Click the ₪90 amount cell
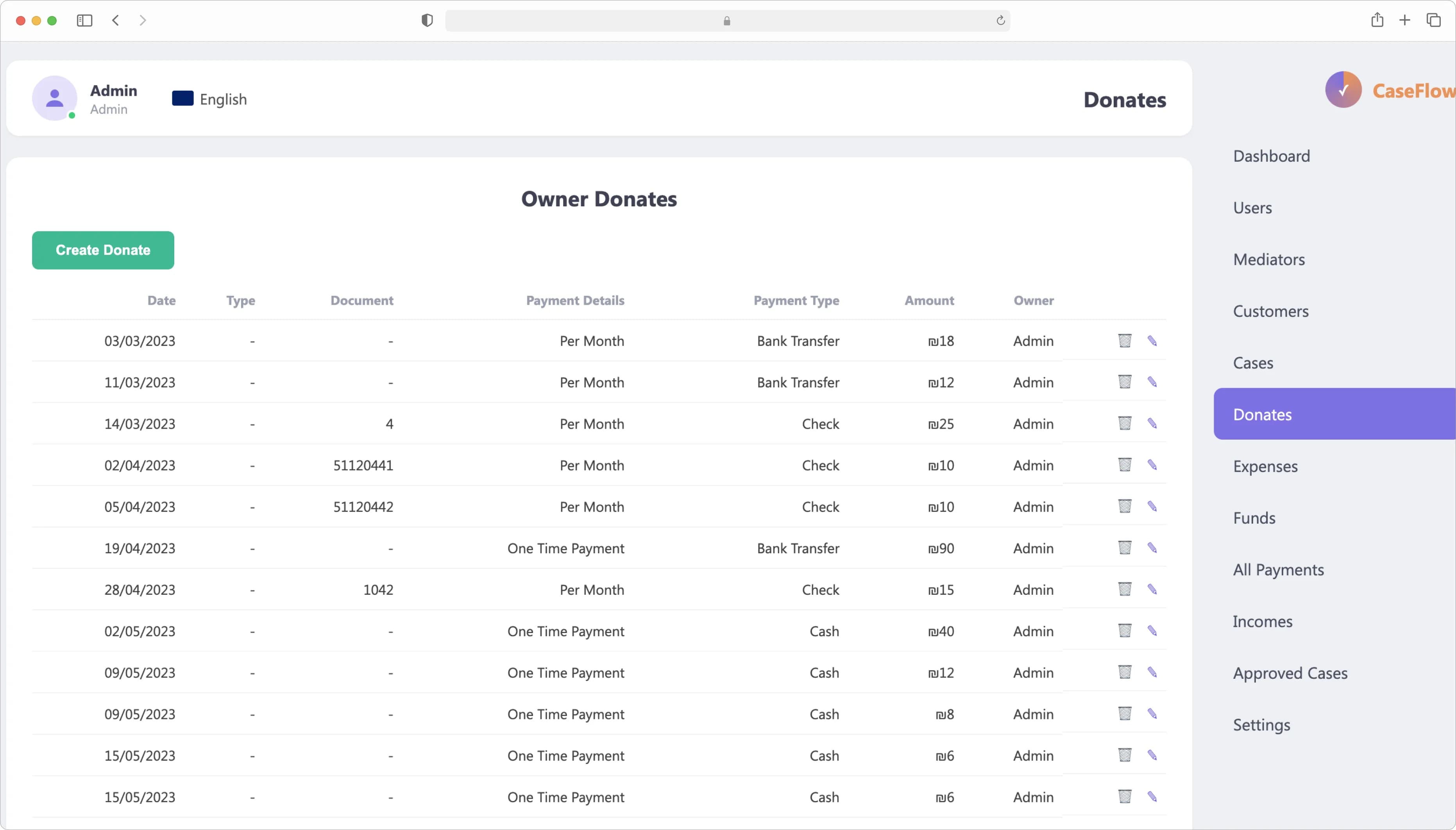 [941, 548]
